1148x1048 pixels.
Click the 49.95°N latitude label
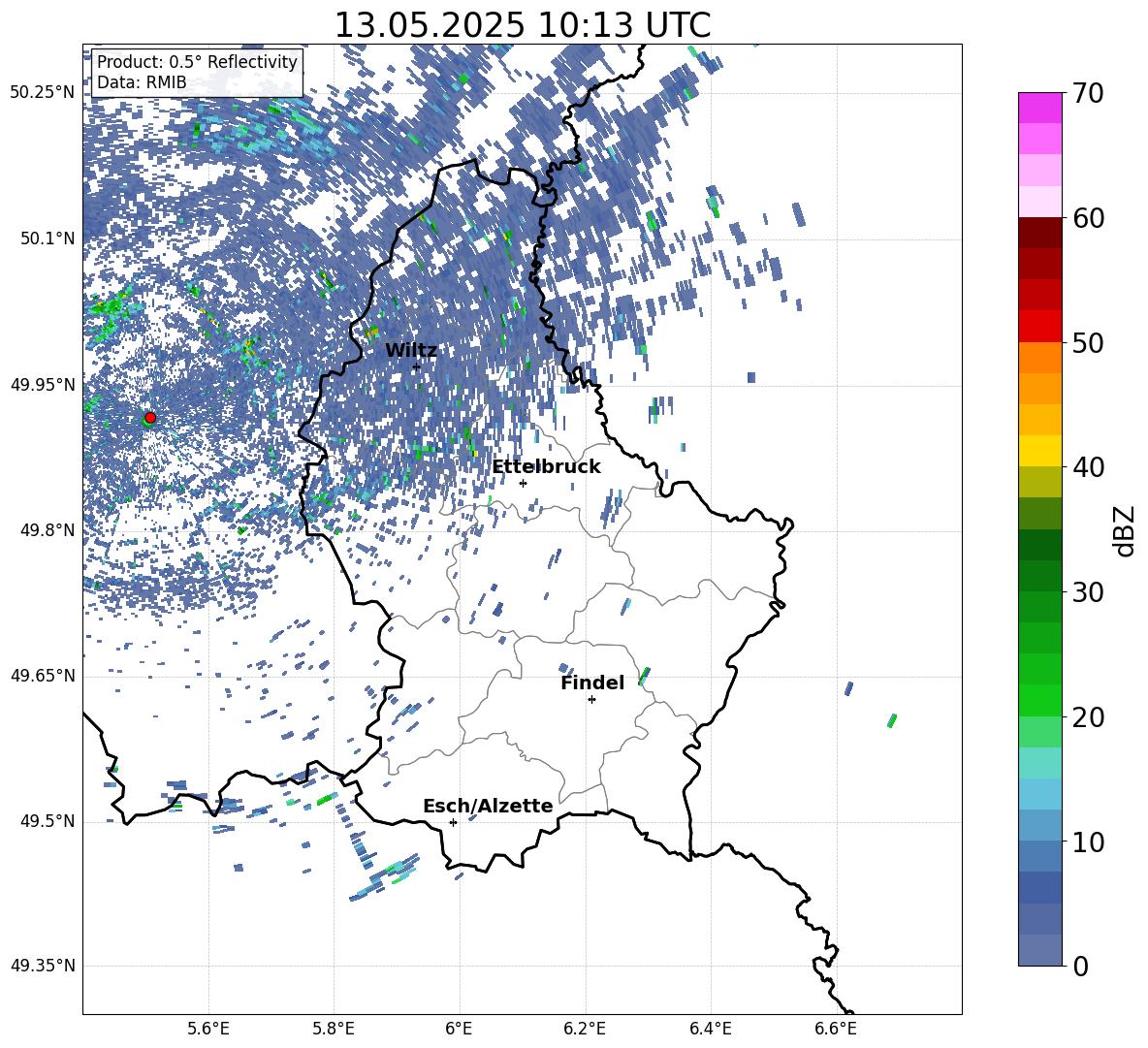tap(43, 385)
